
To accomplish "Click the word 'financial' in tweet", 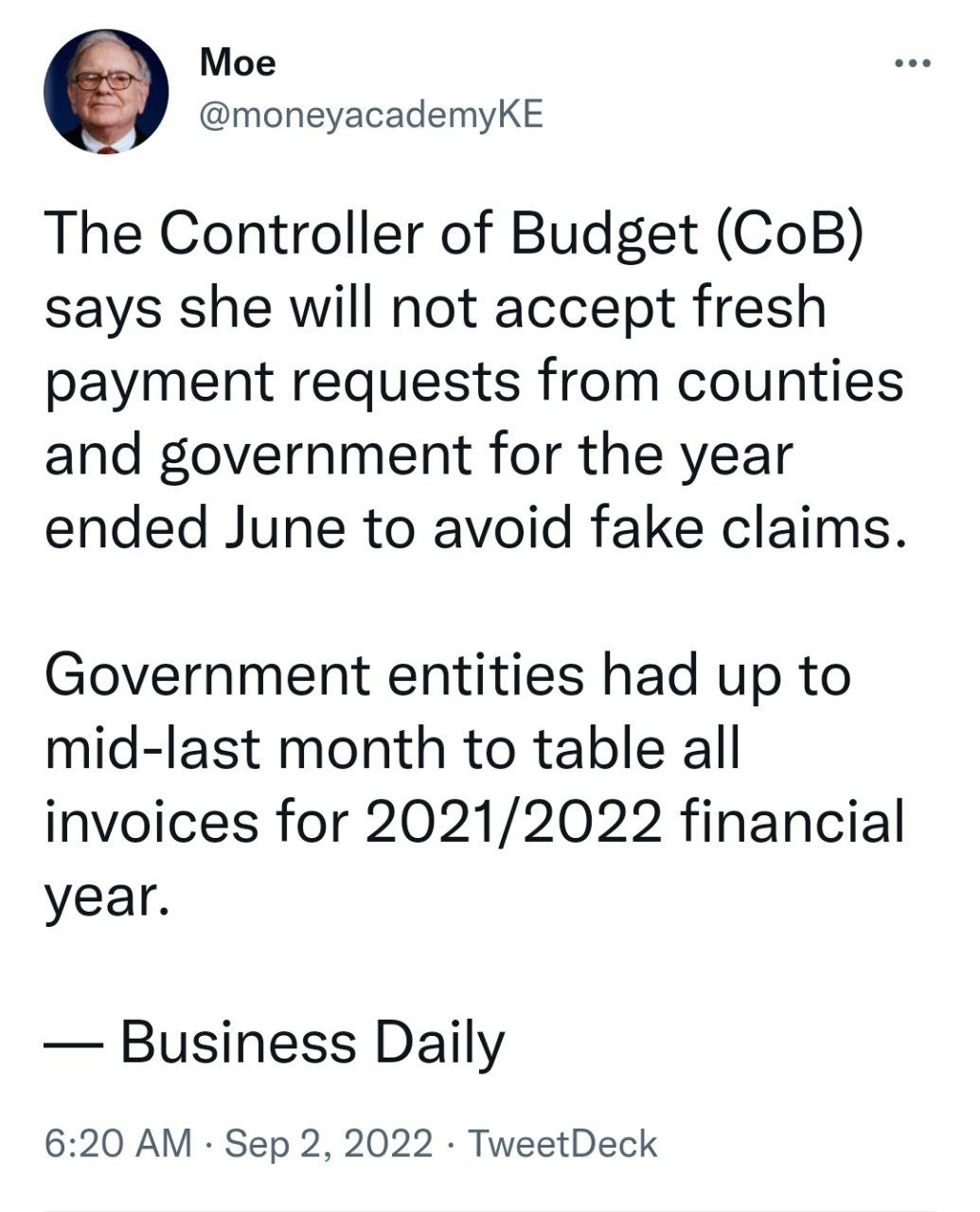I will tap(793, 820).
